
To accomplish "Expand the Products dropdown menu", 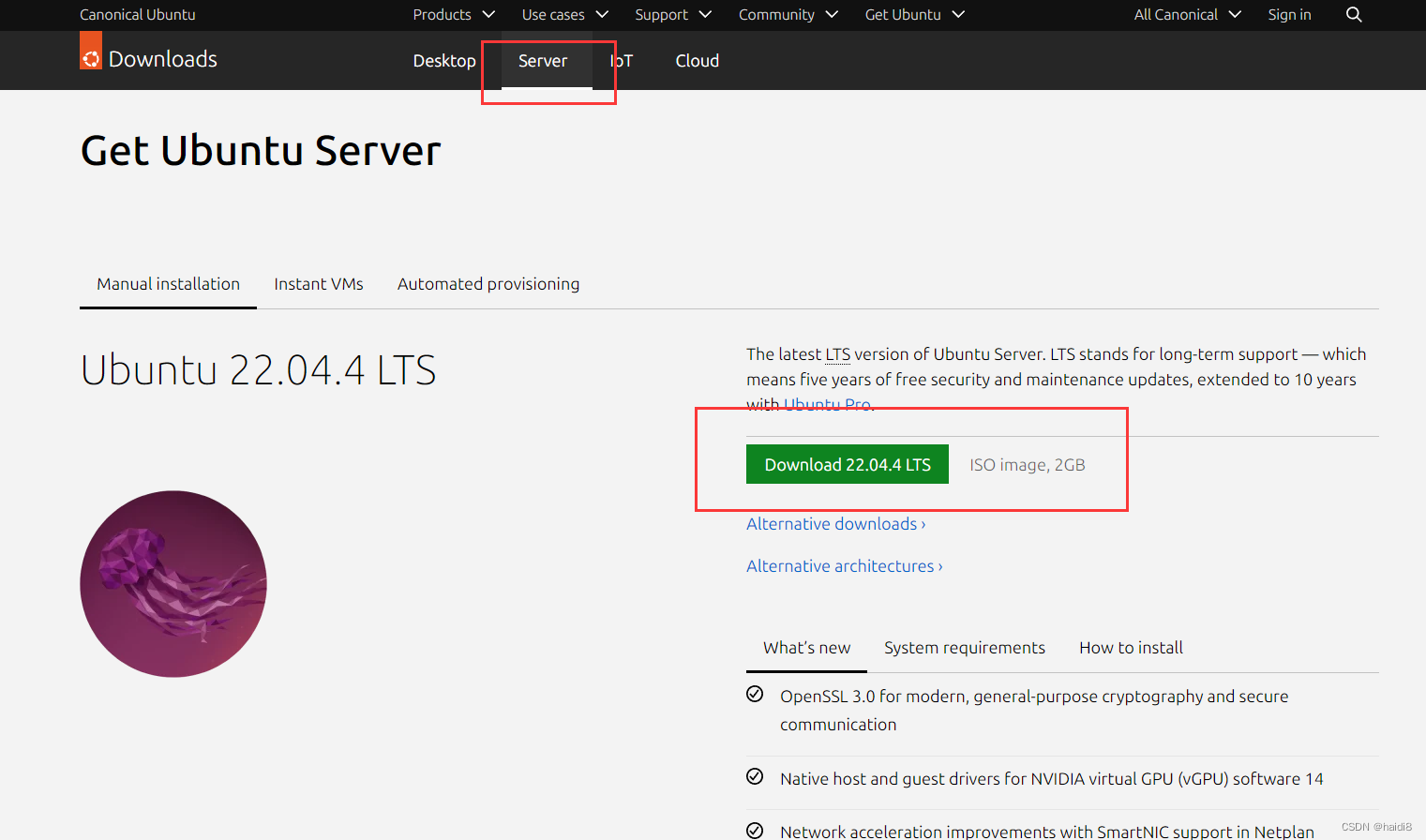I will point(454,15).
